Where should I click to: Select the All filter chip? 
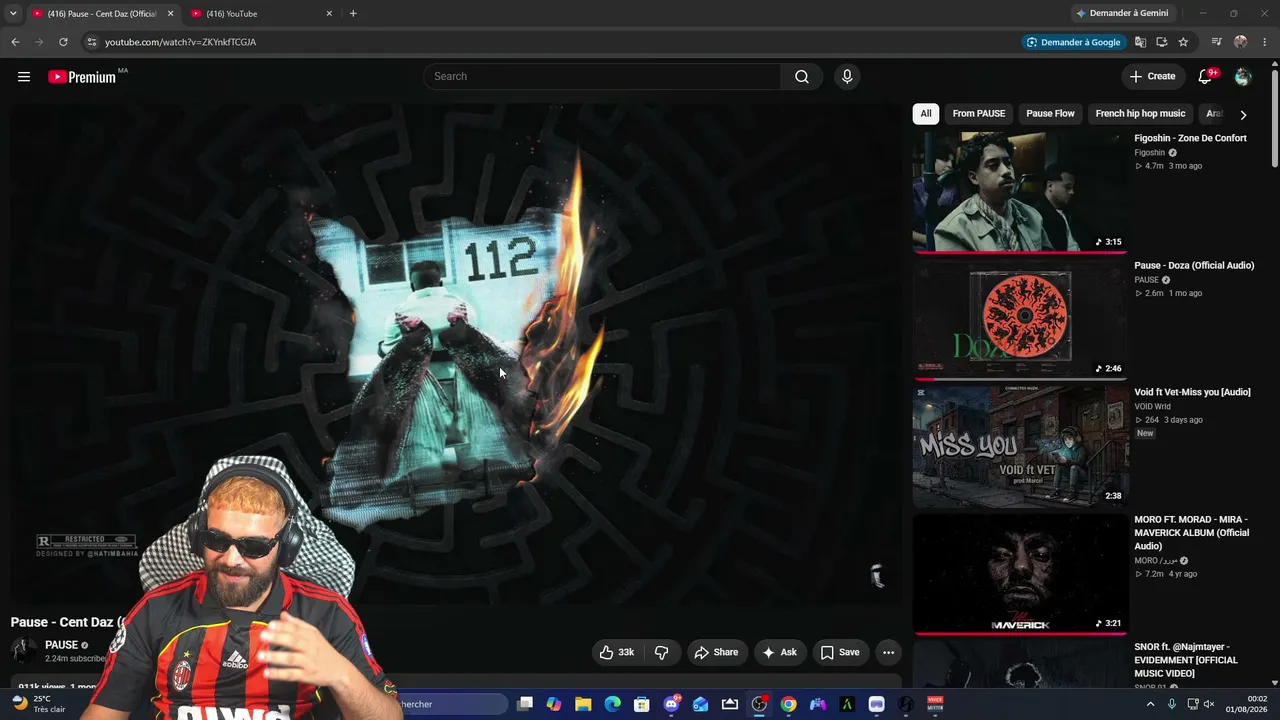(x=926, y=114)
